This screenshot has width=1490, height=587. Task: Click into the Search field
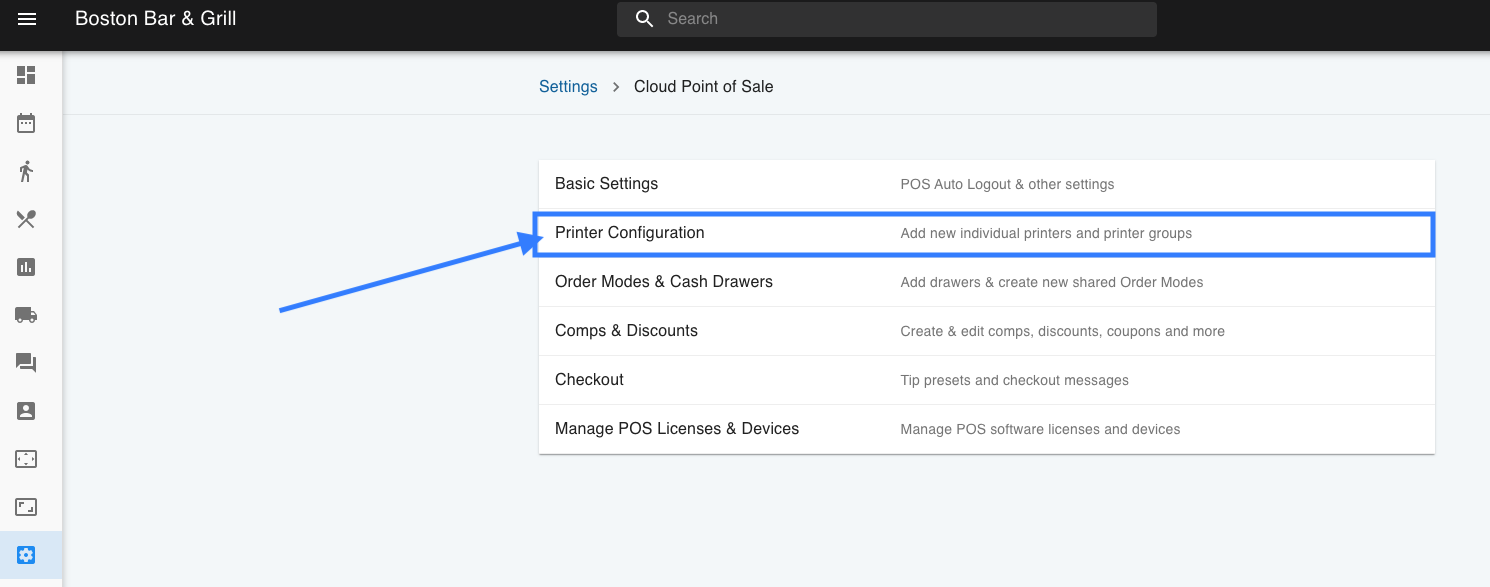click(x=900, y=19)
